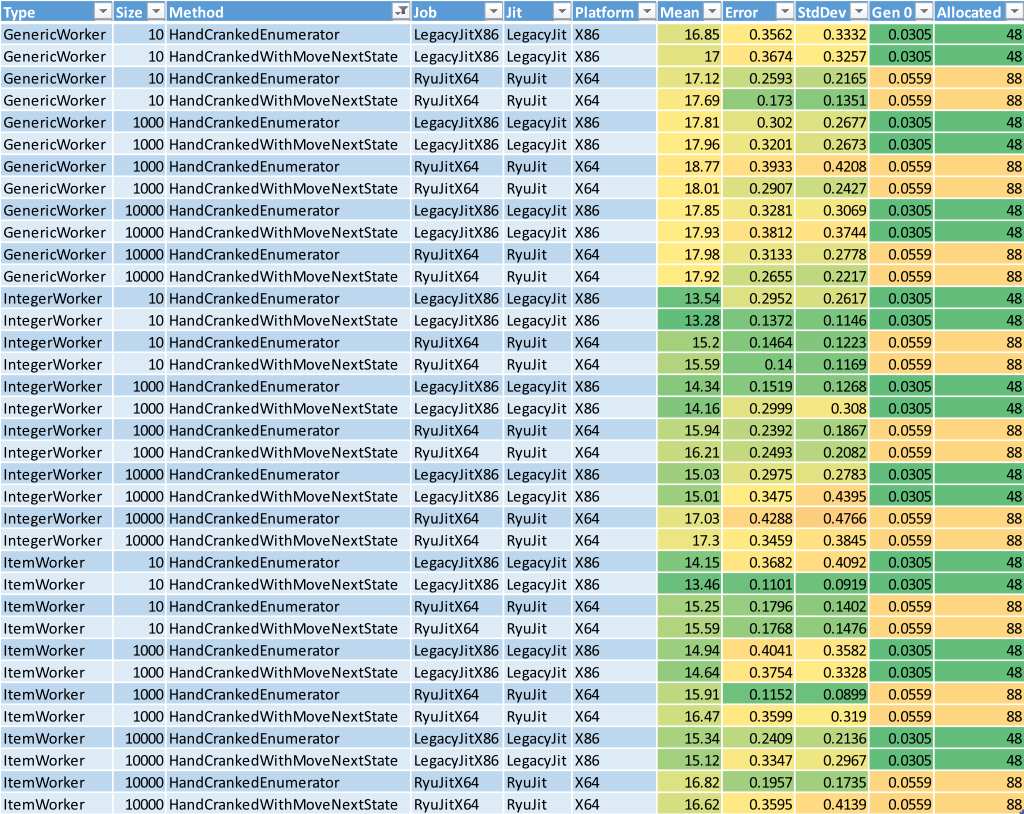Open the StdDev column filter dropdown
The width and height of the screenshot is (1024, 814).
pos(859,12)
